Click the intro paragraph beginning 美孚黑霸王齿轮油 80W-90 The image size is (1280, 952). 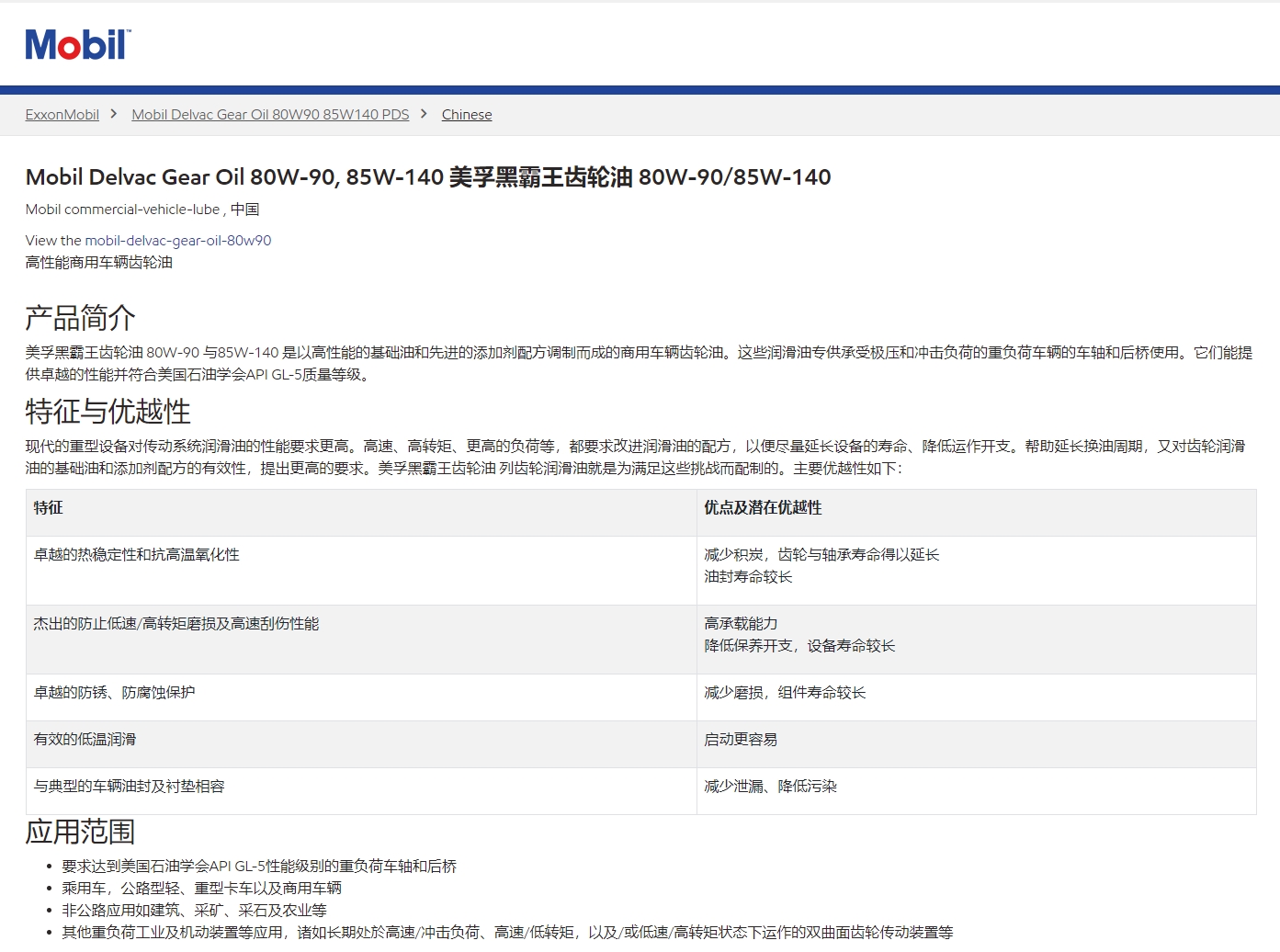coord(640,364)
